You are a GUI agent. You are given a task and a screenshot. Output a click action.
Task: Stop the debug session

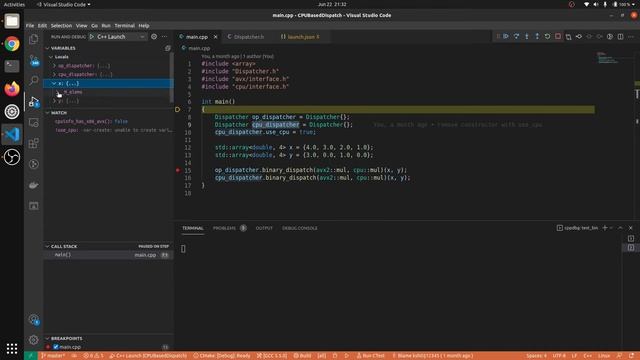point(558,37)
